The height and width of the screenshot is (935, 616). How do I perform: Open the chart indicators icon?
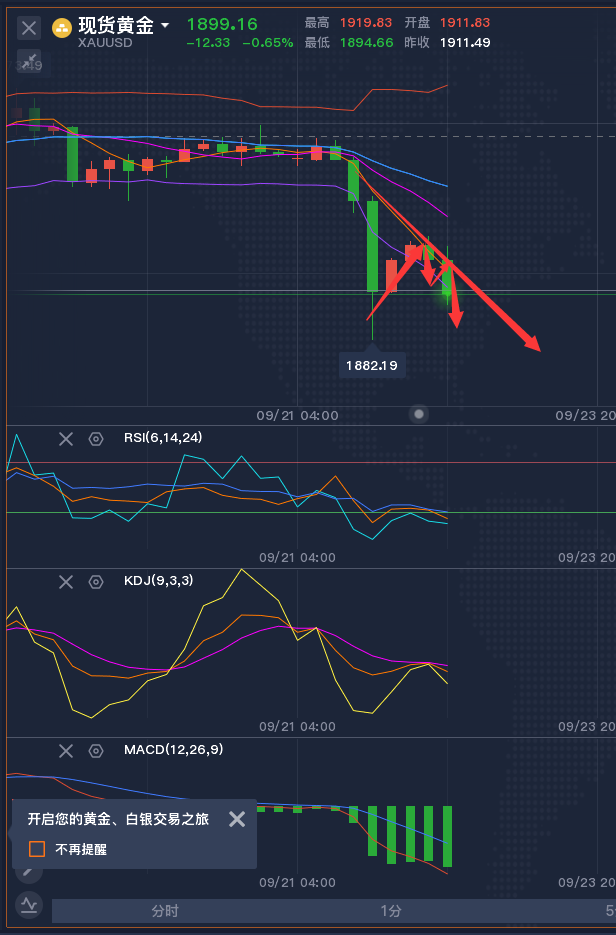pyautogui.click(x=28, y=906)
